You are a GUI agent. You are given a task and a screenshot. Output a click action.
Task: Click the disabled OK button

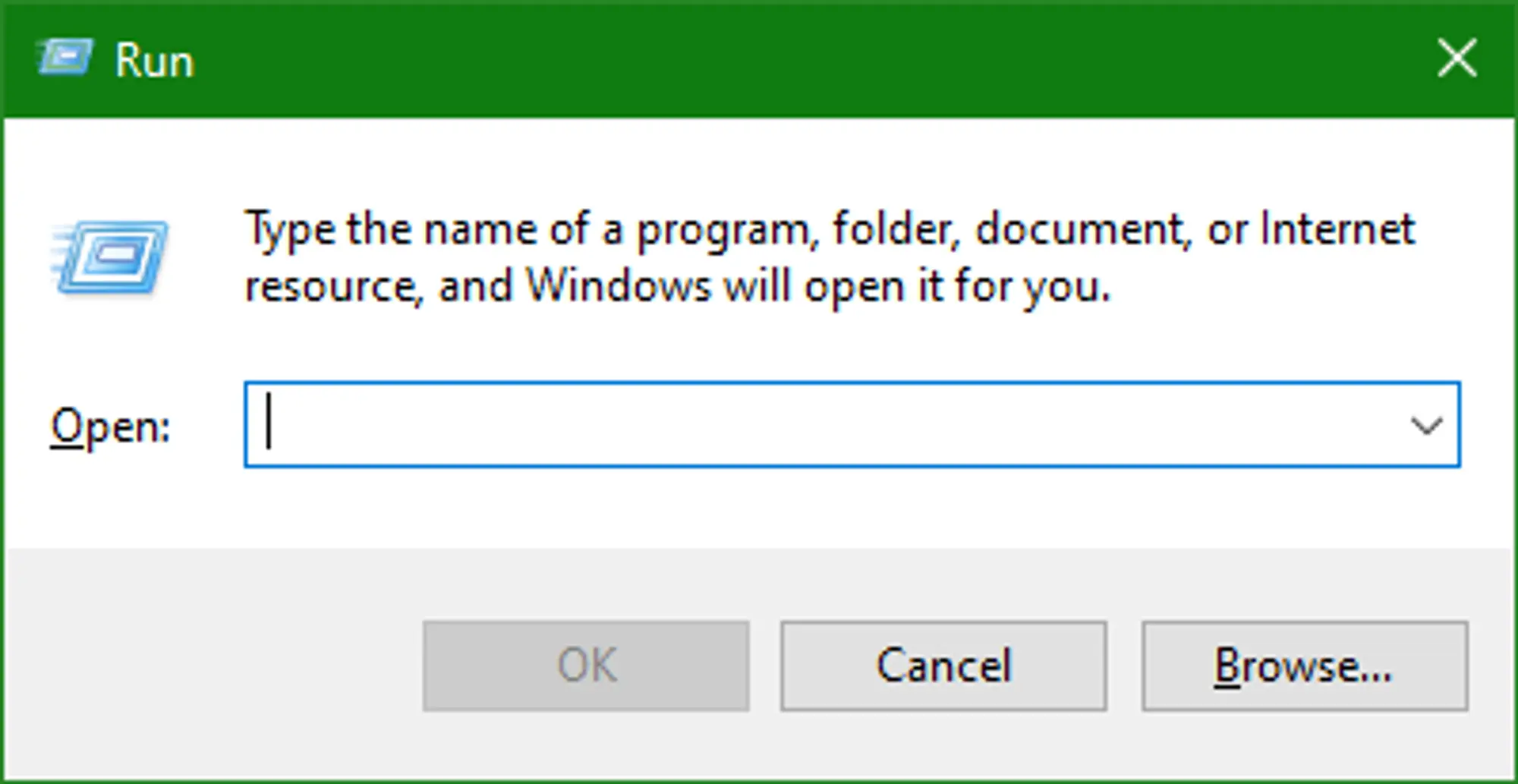(584, 666)
